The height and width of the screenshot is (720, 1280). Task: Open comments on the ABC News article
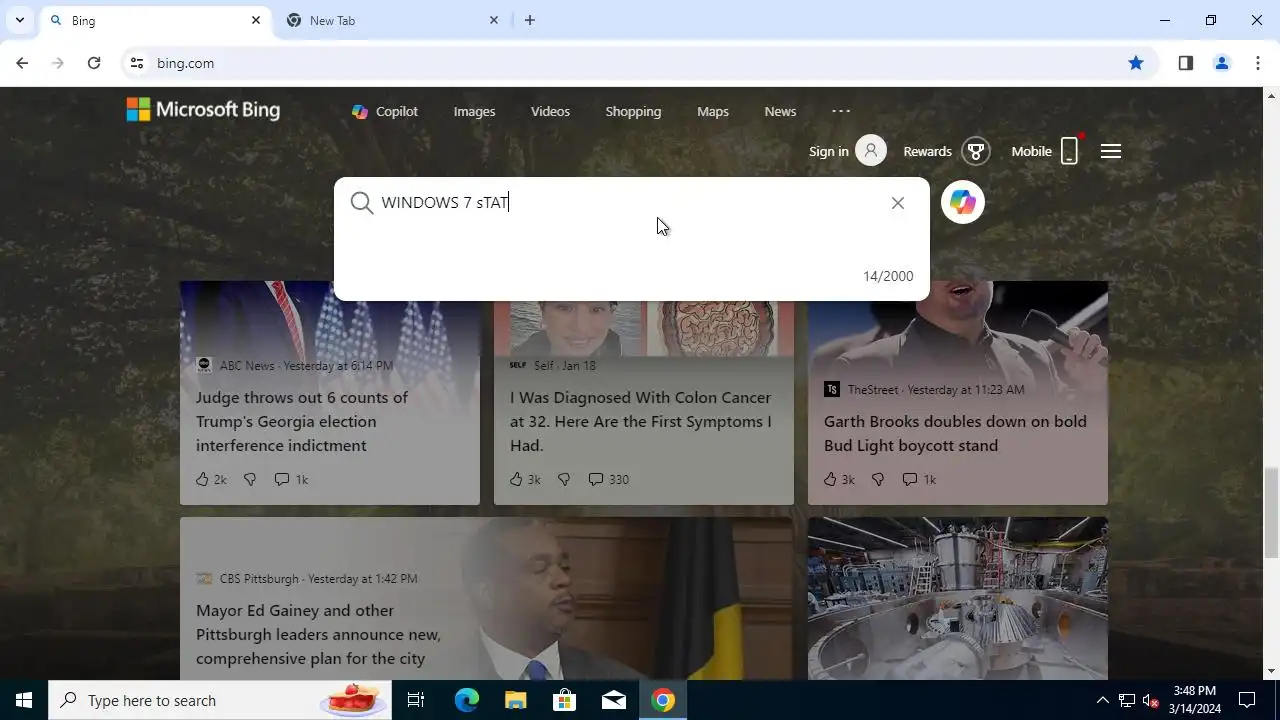[291, 479]
